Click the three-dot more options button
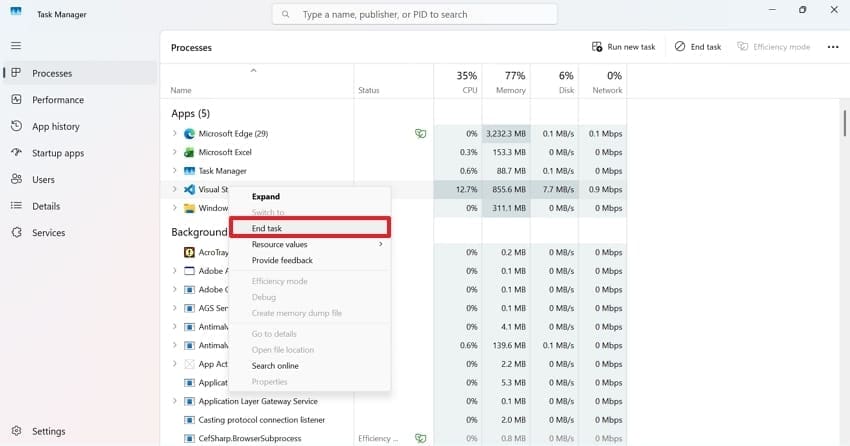850x446 pixels. click(x=833, y=47)
